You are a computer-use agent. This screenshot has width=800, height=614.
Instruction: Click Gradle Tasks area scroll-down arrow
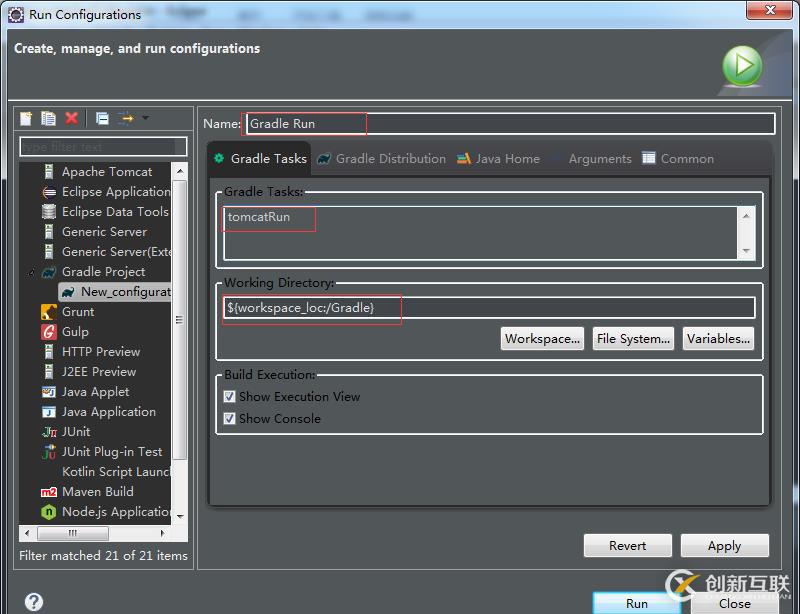[746, 251]
